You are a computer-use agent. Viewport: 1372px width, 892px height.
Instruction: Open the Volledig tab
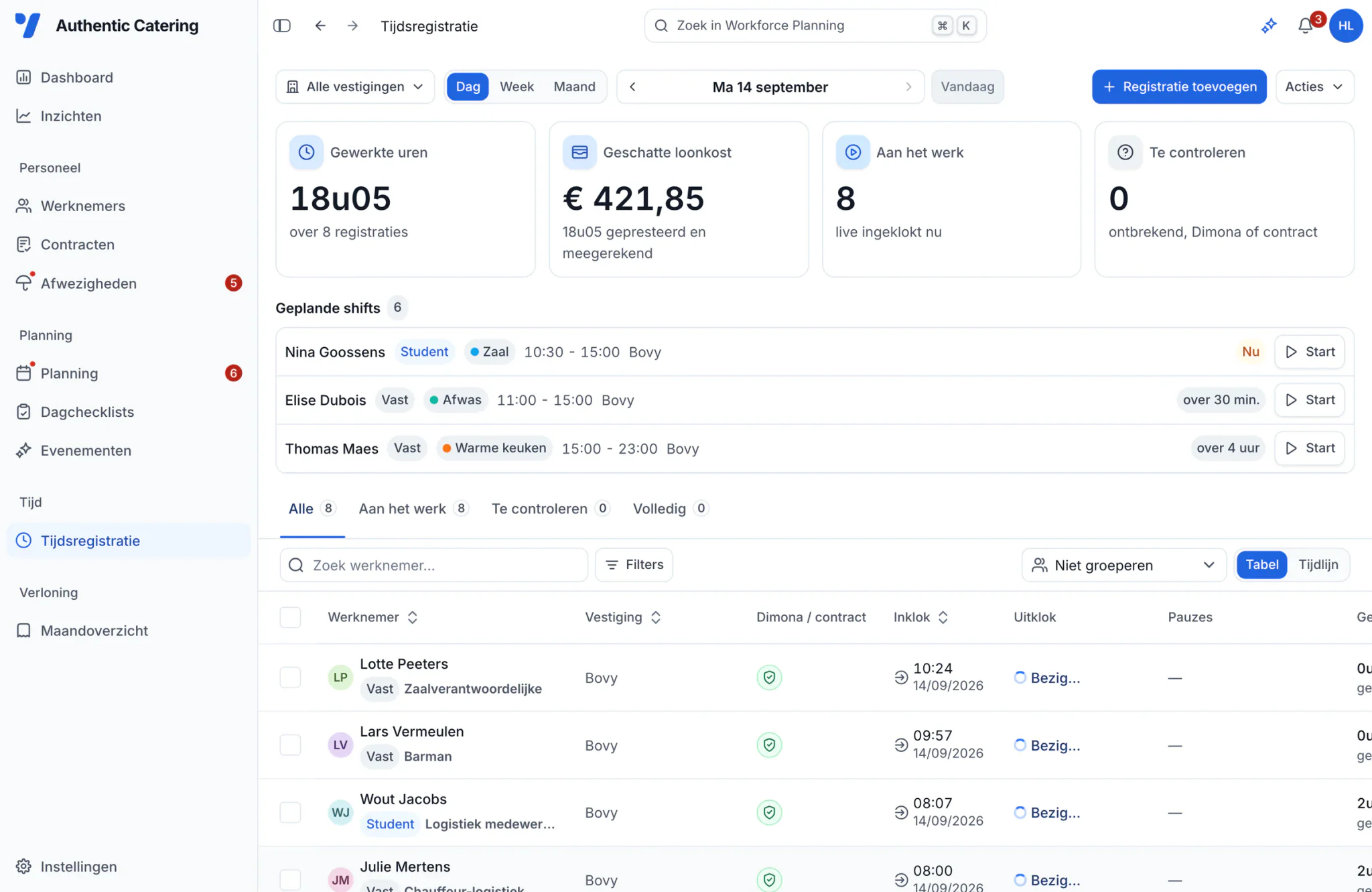click(x=671, y=509)
